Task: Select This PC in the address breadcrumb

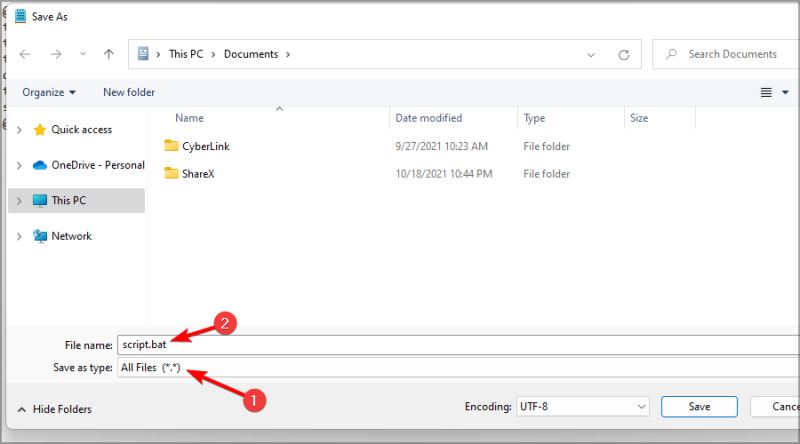Action: [186, 54]
